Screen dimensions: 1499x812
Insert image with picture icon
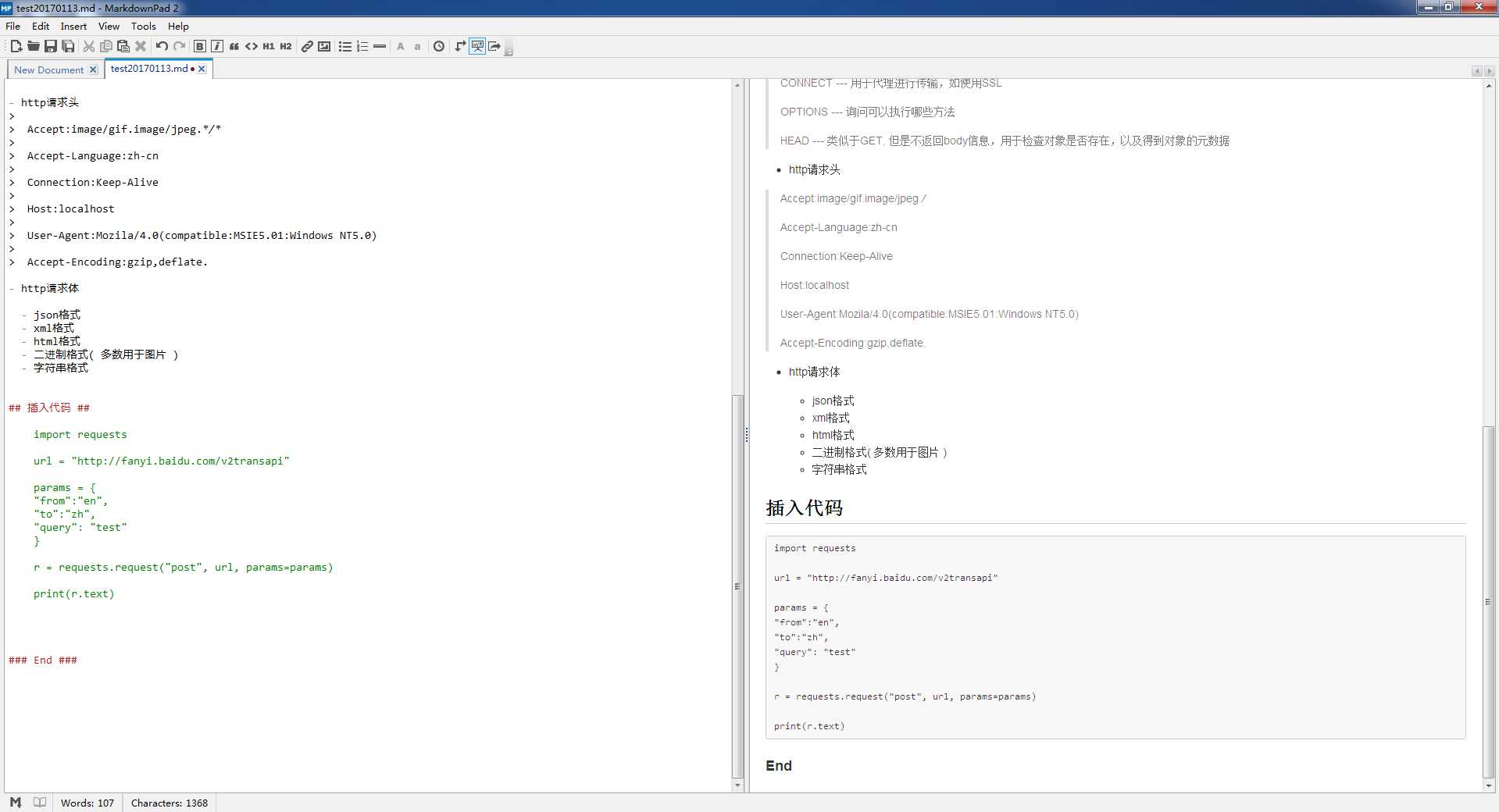click(324, 47)
